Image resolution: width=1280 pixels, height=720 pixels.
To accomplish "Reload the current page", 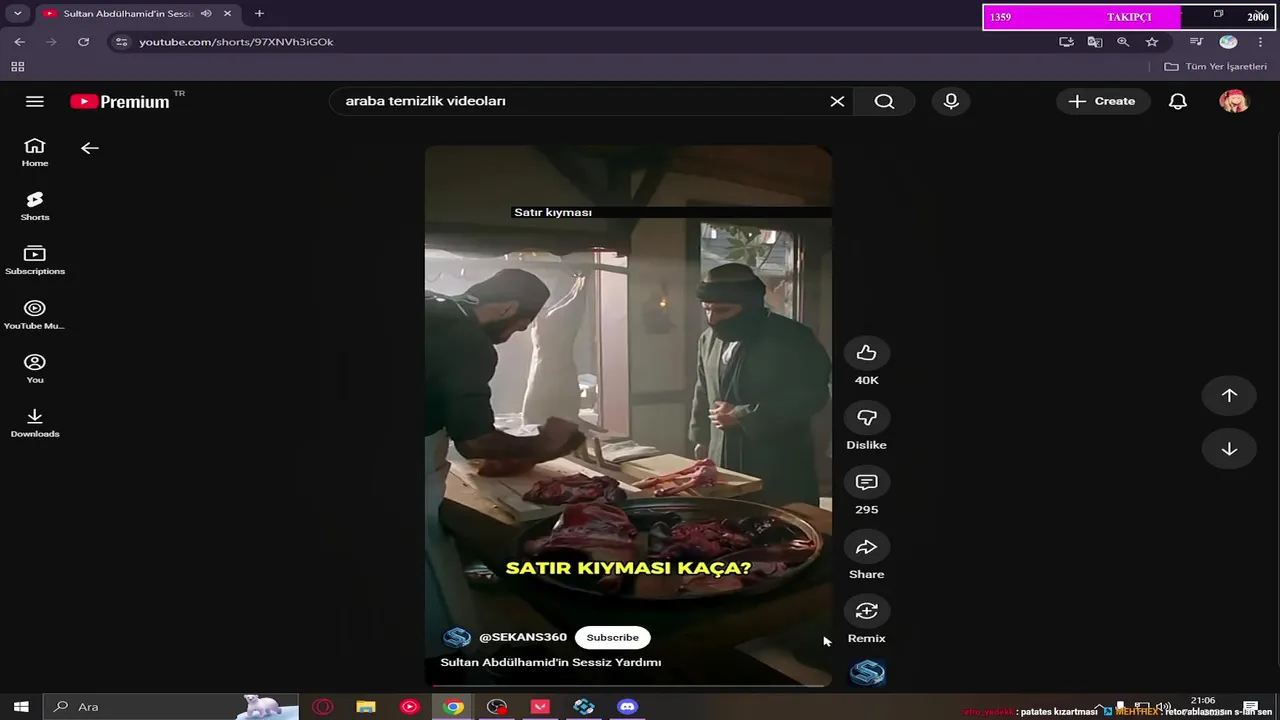I will tap(84, 42).
